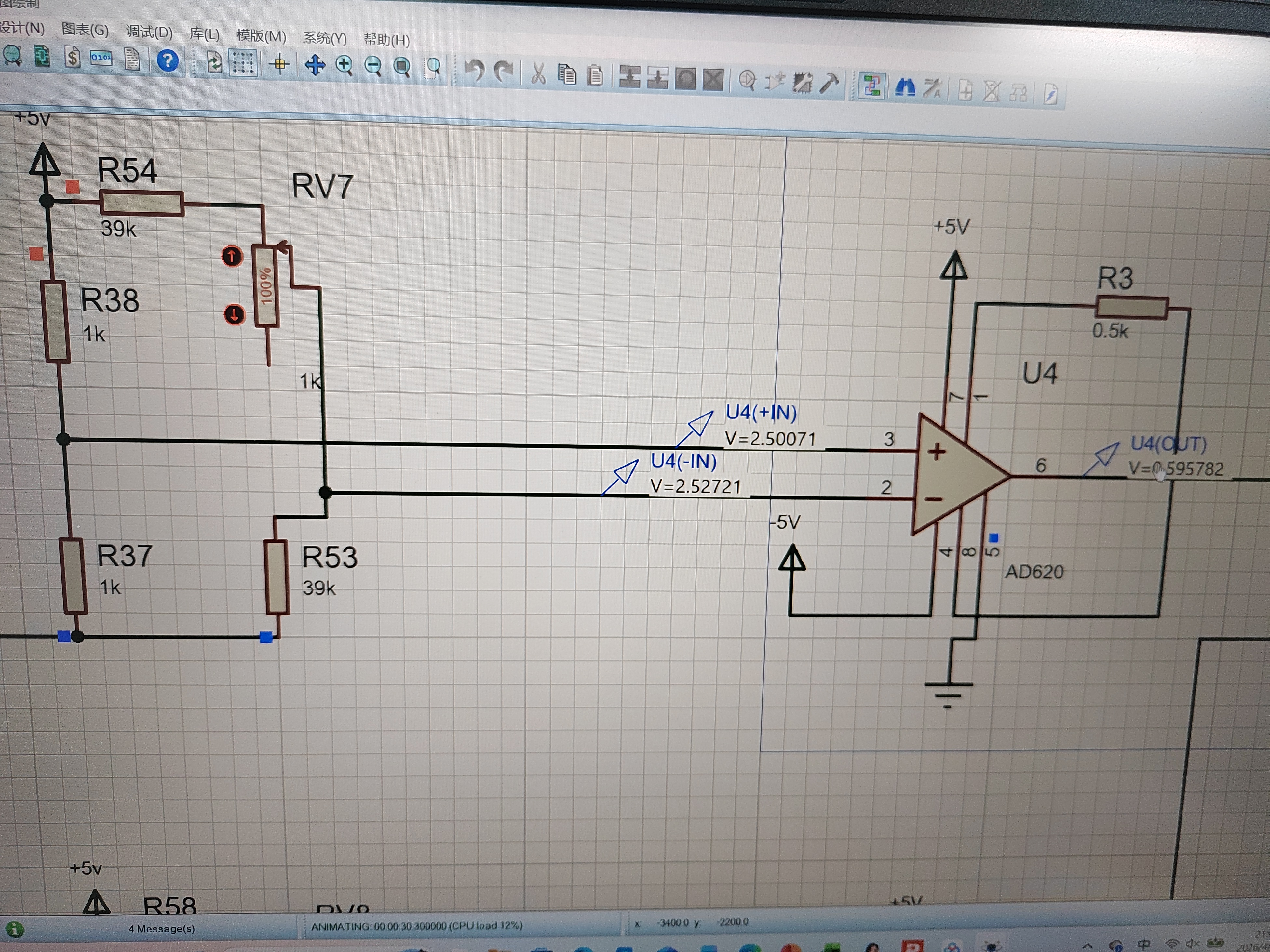Open the 图表(G) graph menu
Viewport: 1270px width, 952px height.
(x=85, y=30)
